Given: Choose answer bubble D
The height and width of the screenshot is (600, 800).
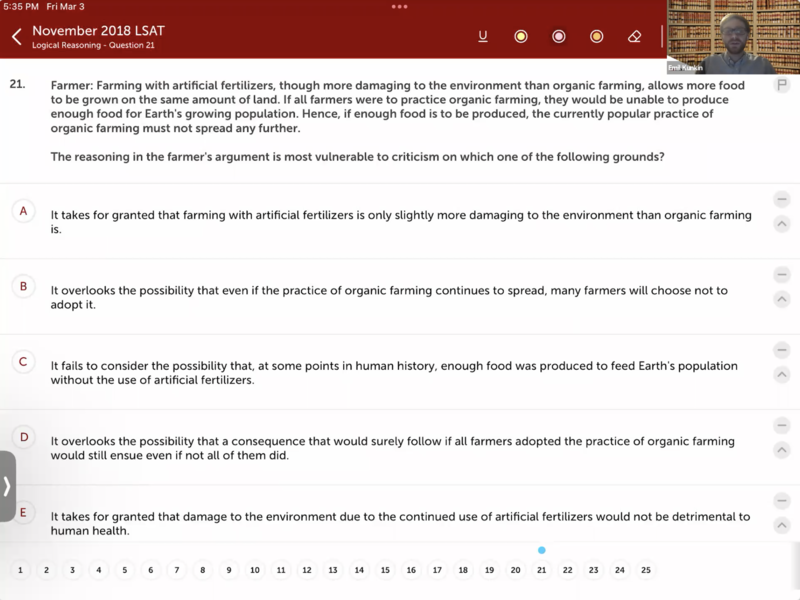Looking at the screenshot, I should (x=23, y=437).
